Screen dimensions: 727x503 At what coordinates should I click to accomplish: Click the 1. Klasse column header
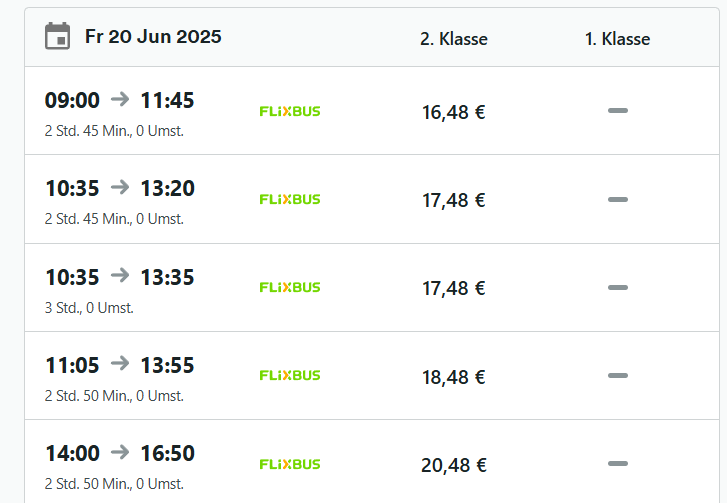click(617, 39)
